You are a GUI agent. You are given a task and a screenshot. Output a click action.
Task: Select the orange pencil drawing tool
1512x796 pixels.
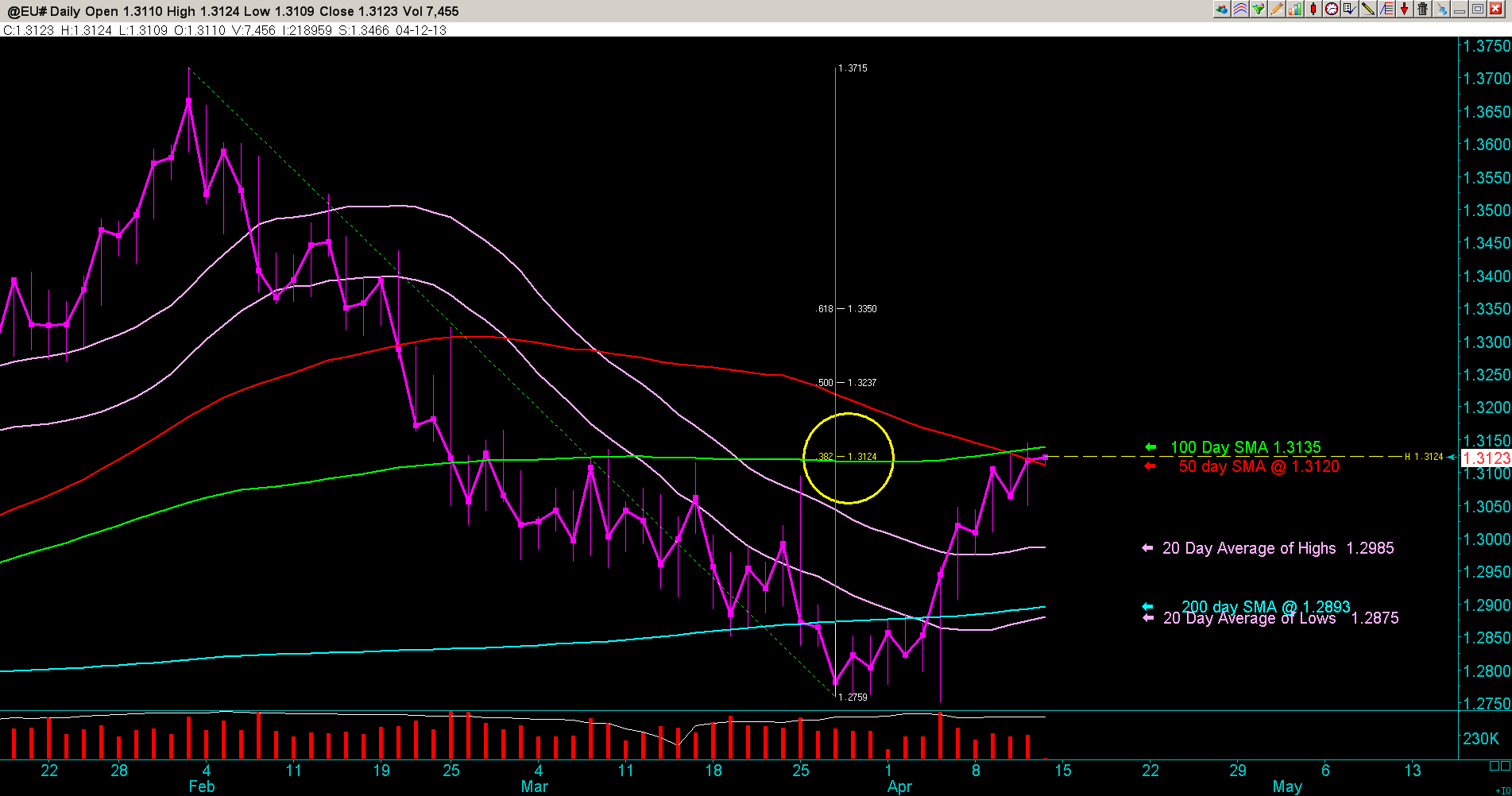(1276, 10)
